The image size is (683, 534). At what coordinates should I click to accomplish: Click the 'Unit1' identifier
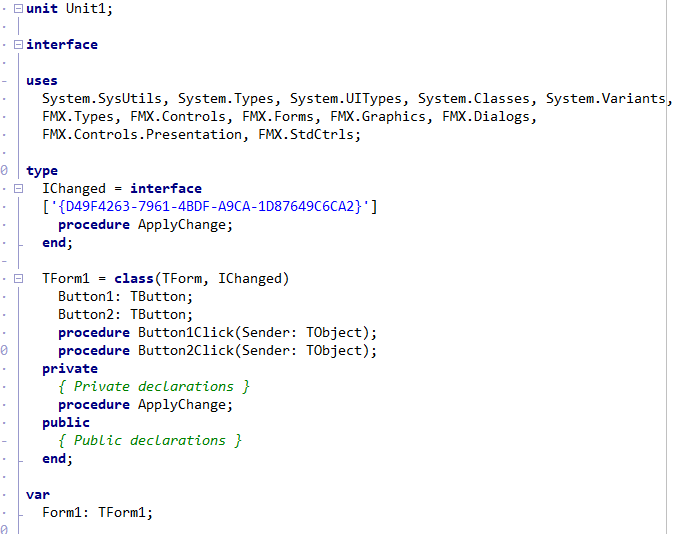tap(86, 8)
